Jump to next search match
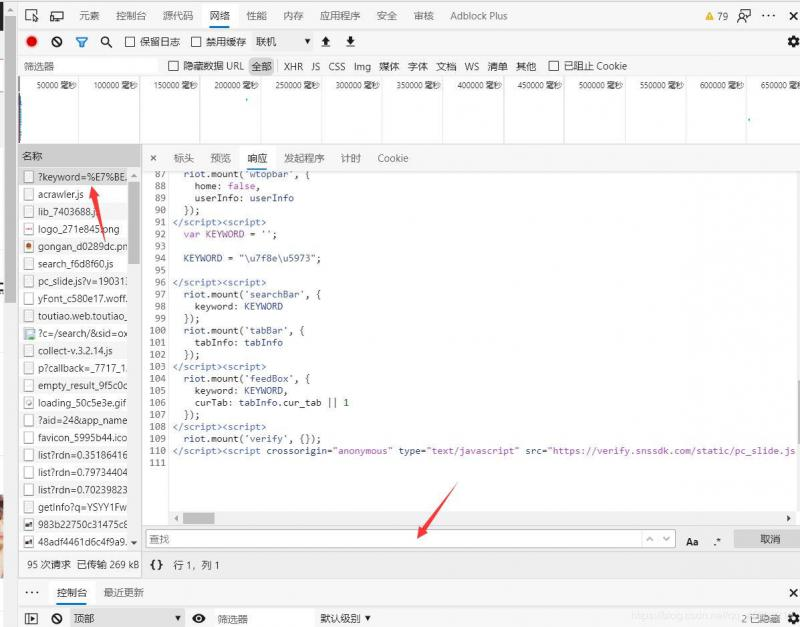The height and width of the screenshot is (627, 800). 666,539
